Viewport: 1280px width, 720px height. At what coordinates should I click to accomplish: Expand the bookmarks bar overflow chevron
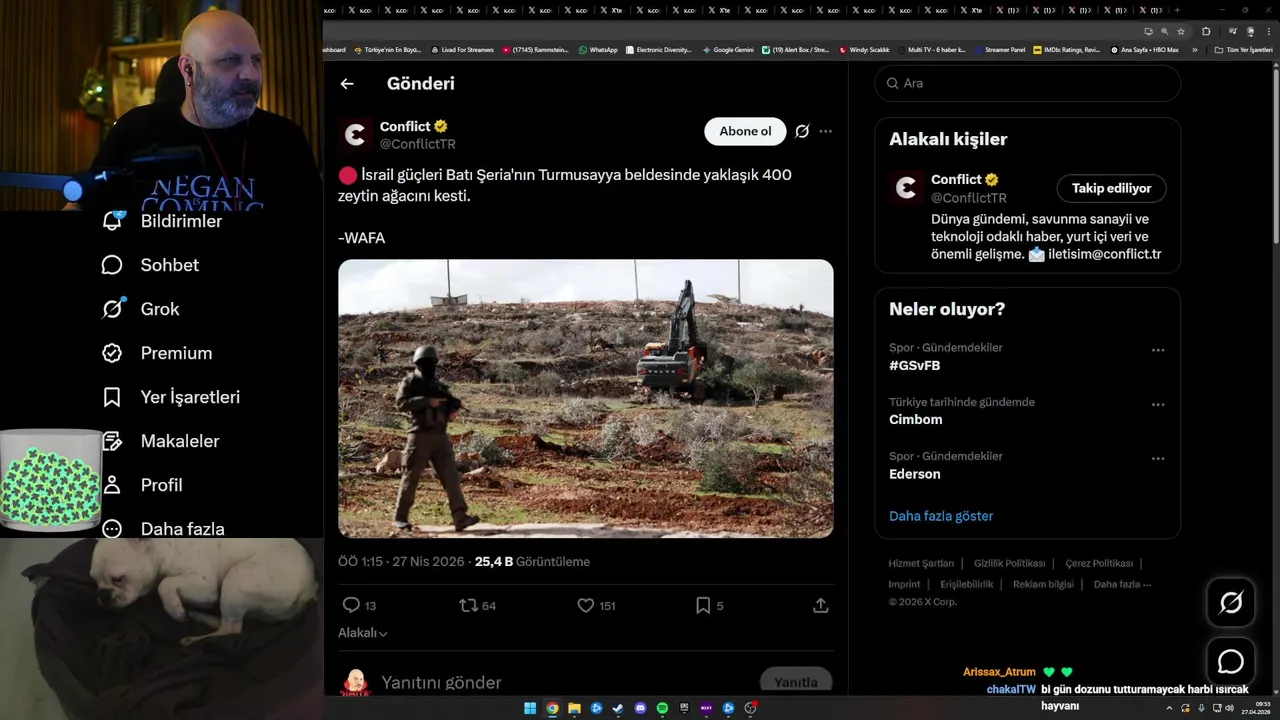pos(1195,50)
